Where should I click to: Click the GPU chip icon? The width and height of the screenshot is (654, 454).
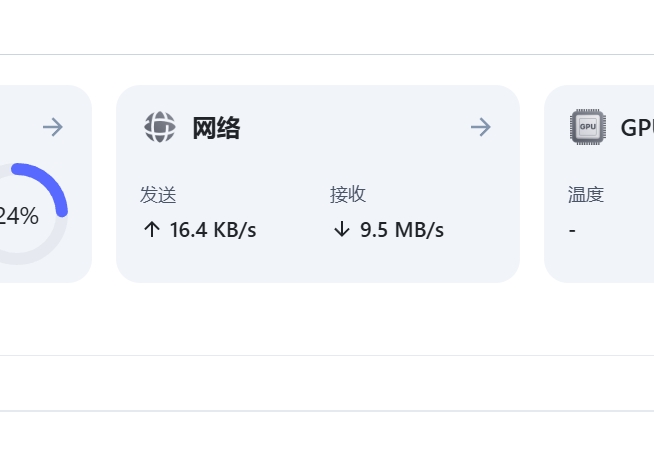point(588,127)
